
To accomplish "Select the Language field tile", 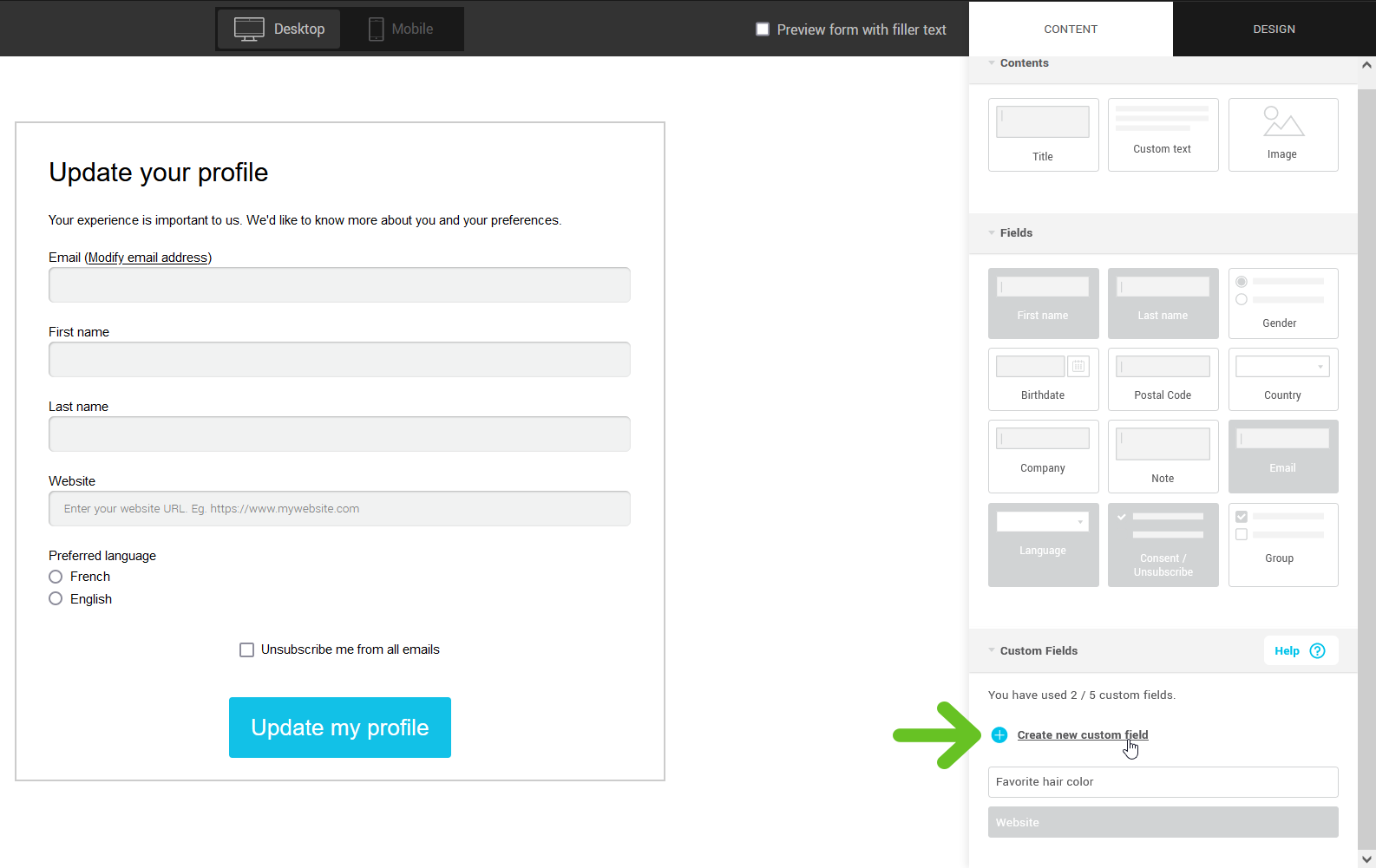I will (x=1043, y=545).
